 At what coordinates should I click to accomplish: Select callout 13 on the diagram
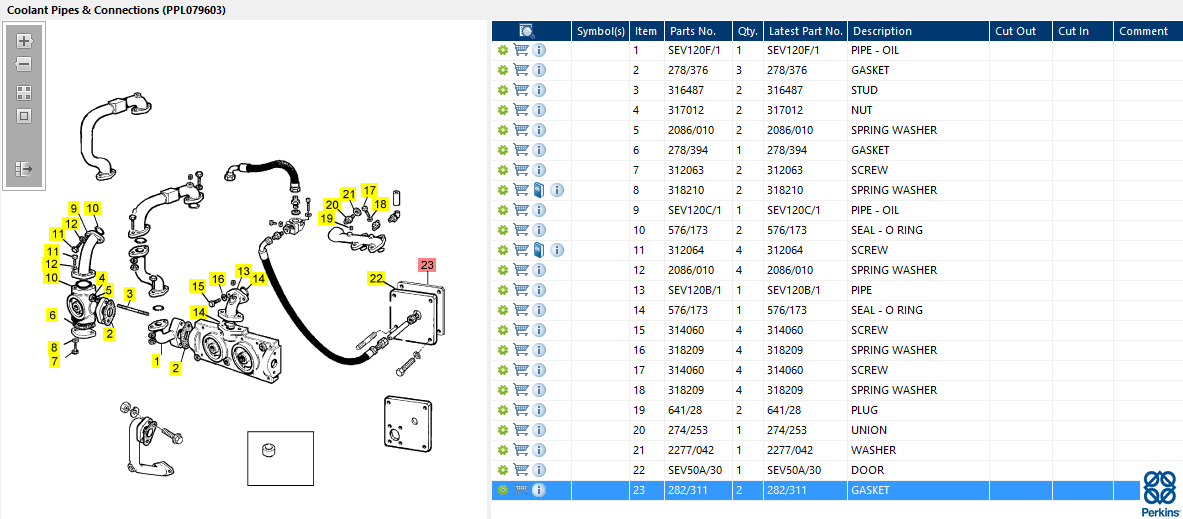pos(243,272)
